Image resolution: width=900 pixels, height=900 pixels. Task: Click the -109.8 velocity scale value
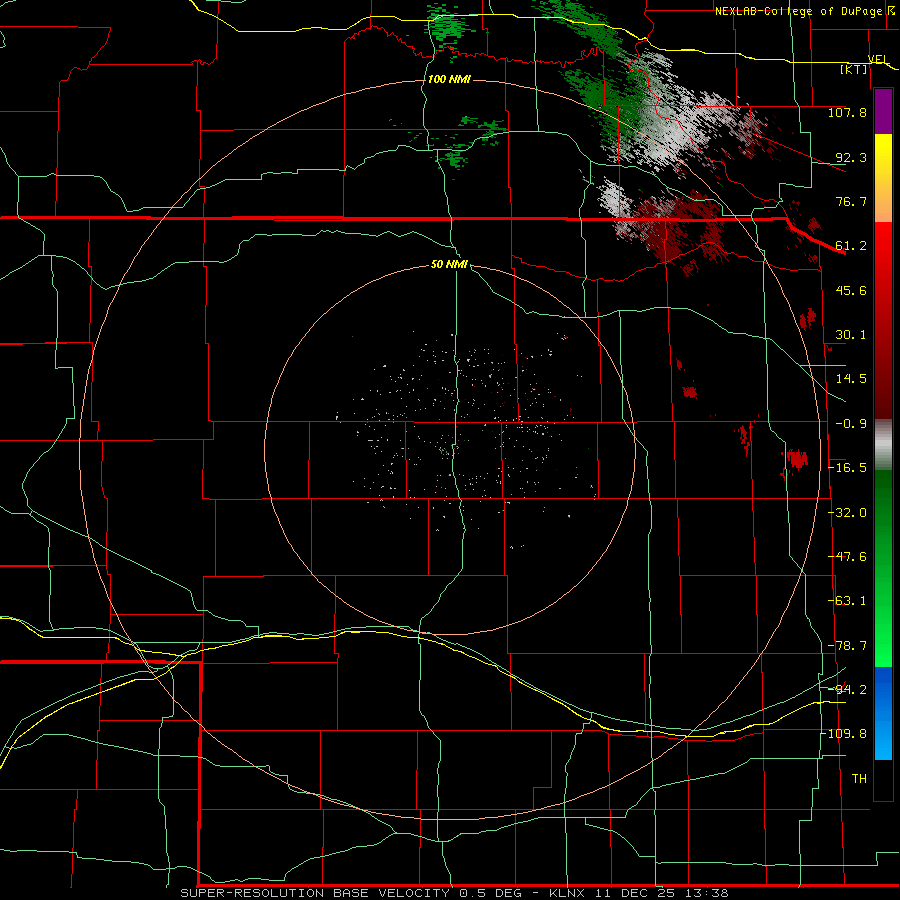(x=844, y=734)
